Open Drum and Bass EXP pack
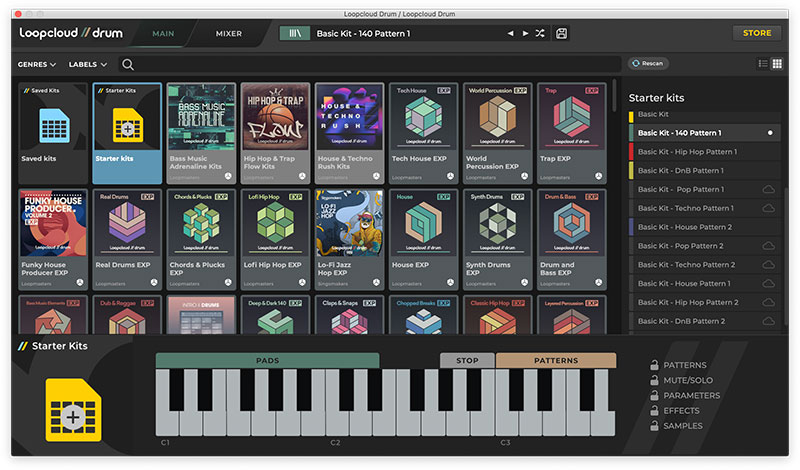800x470 pixels. point(572,239)
